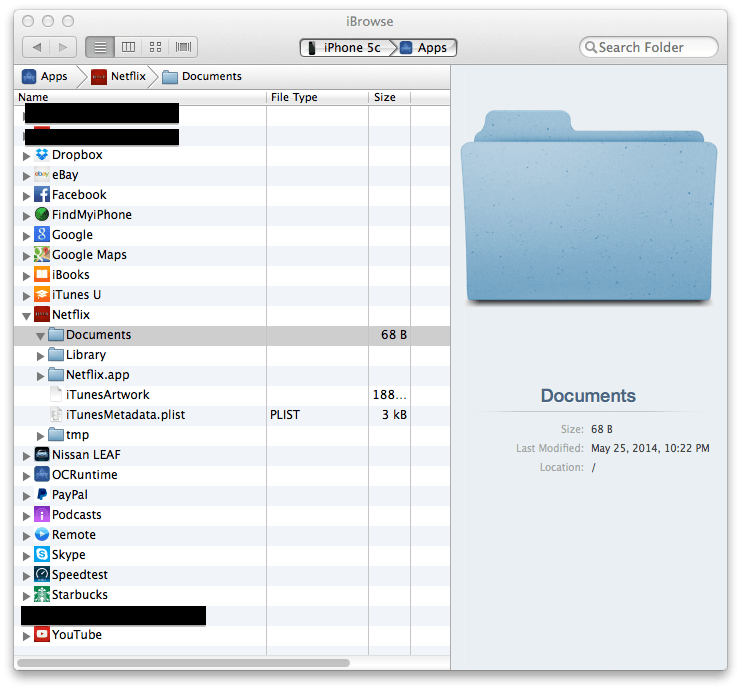Switch to icon grid view mode

pos(156,47)
